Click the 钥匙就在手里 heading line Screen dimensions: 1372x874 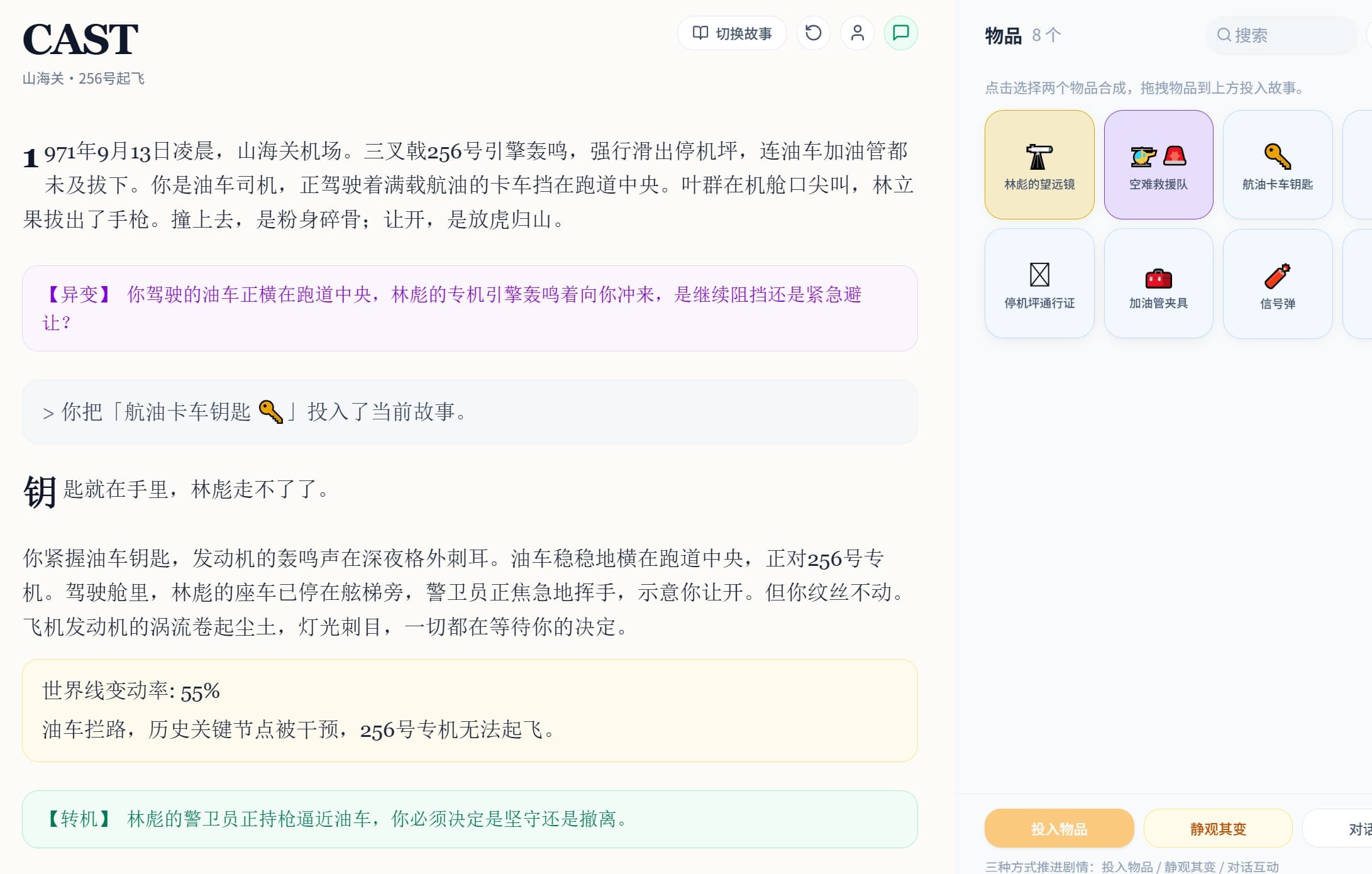pos(177,490)
